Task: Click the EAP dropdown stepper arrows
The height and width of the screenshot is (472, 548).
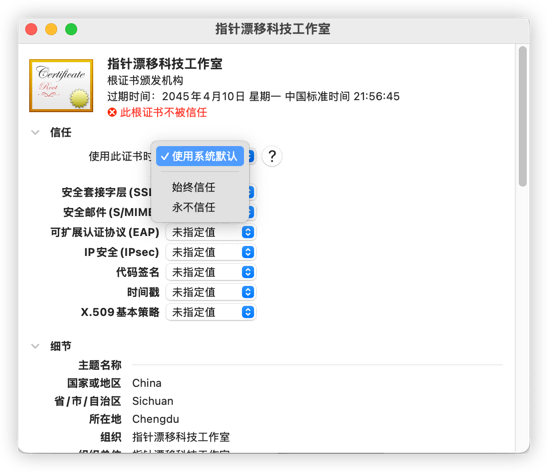Action: (248, 232)
